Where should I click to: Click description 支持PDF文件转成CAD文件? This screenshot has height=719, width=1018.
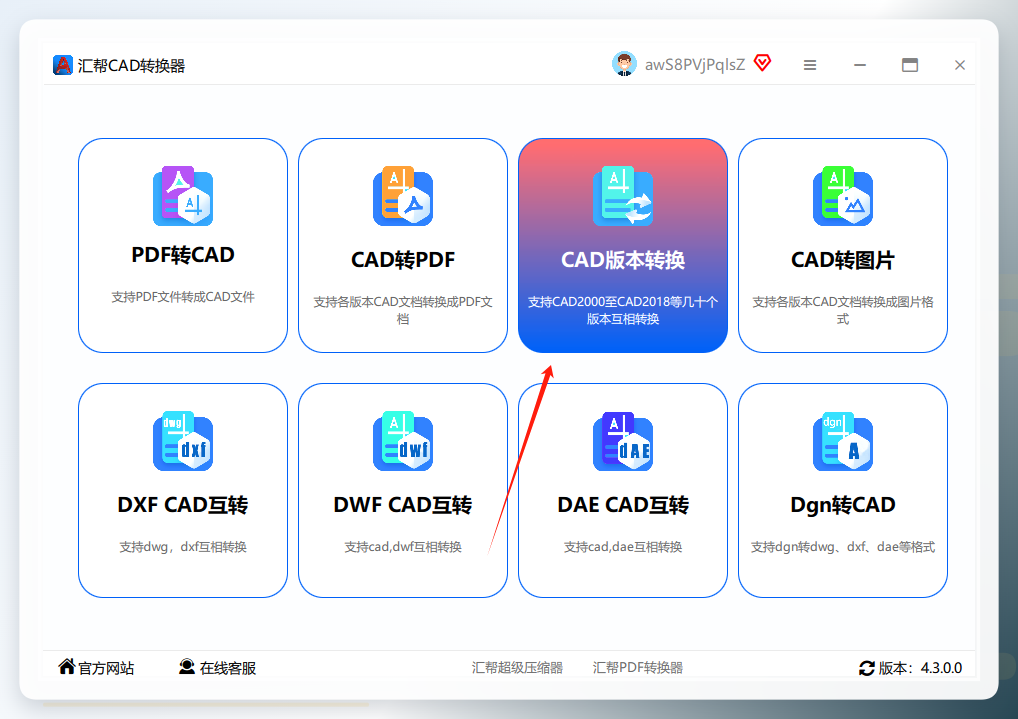183,297
